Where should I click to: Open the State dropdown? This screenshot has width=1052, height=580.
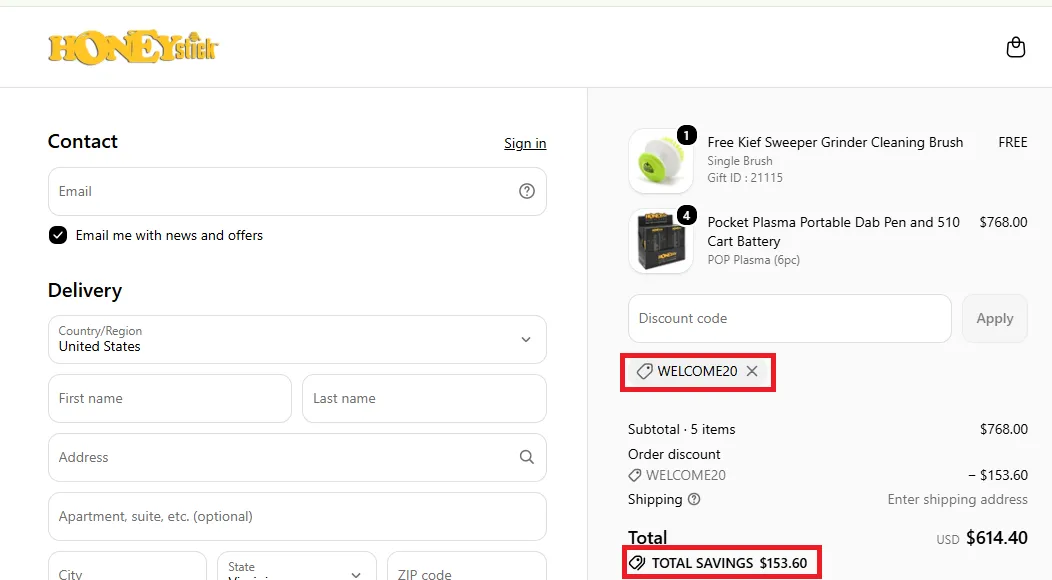coord(297,566)
